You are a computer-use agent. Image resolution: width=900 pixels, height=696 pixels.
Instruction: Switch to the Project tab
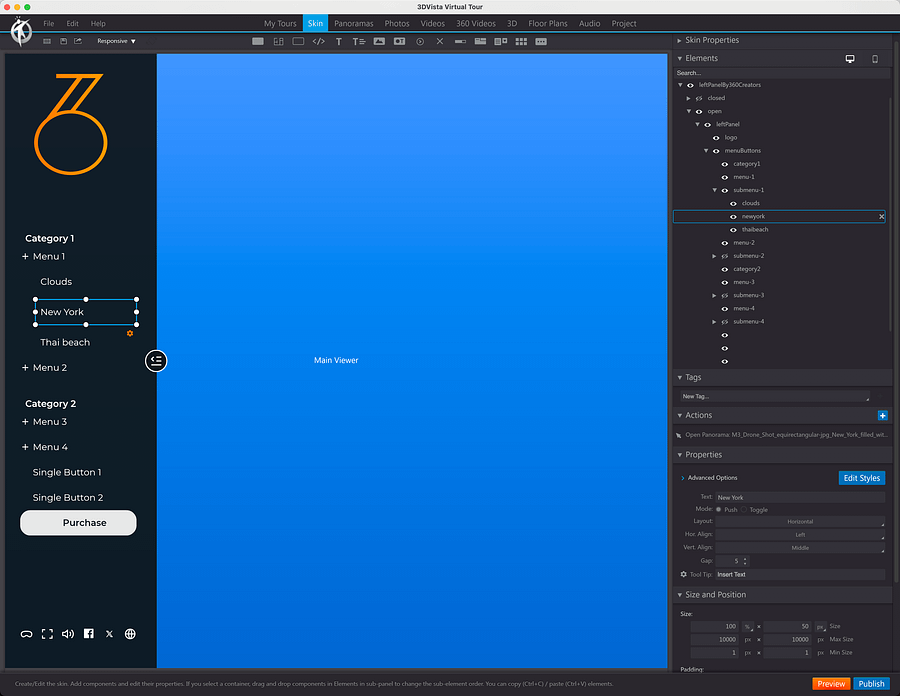(x=624, y=24)
